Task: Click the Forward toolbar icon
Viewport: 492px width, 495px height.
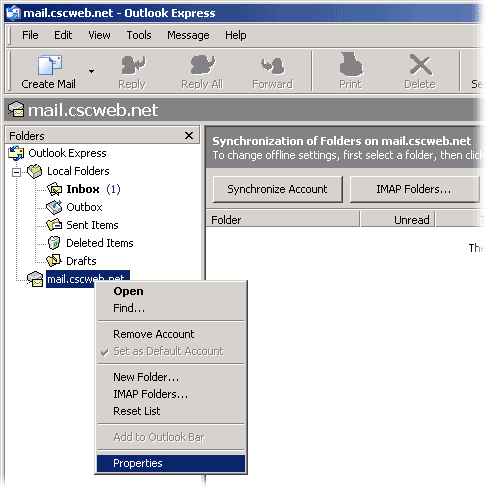Action: click(x=273, y=65)
